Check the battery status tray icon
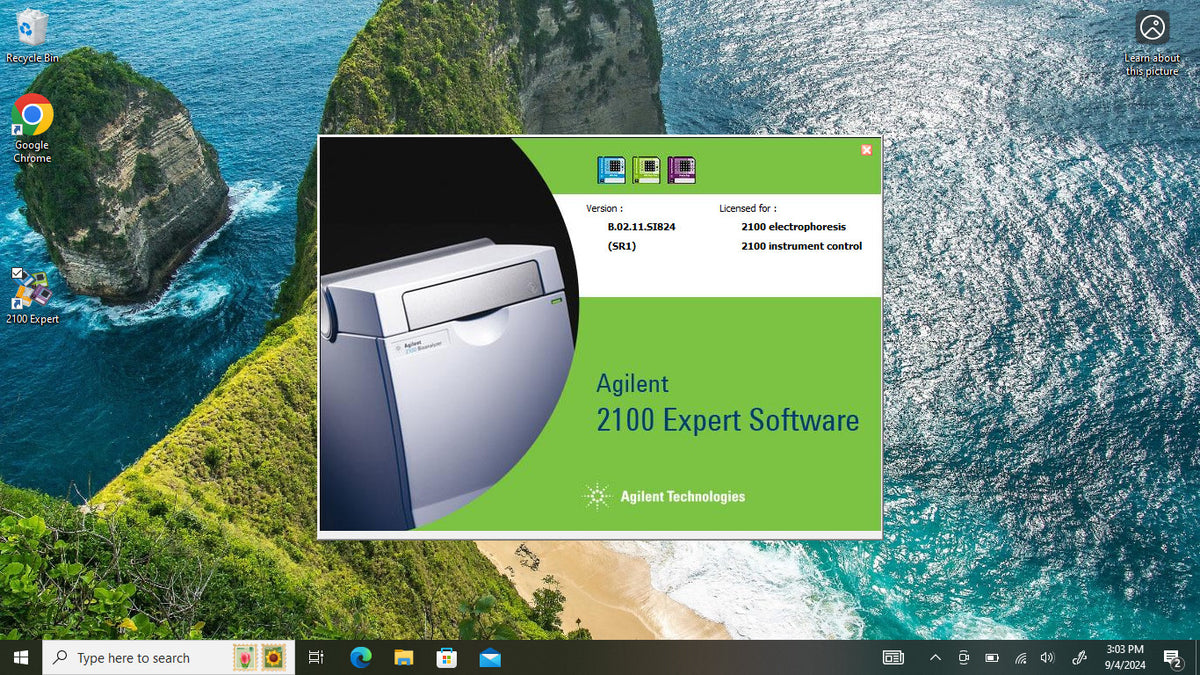 point(992,657)
